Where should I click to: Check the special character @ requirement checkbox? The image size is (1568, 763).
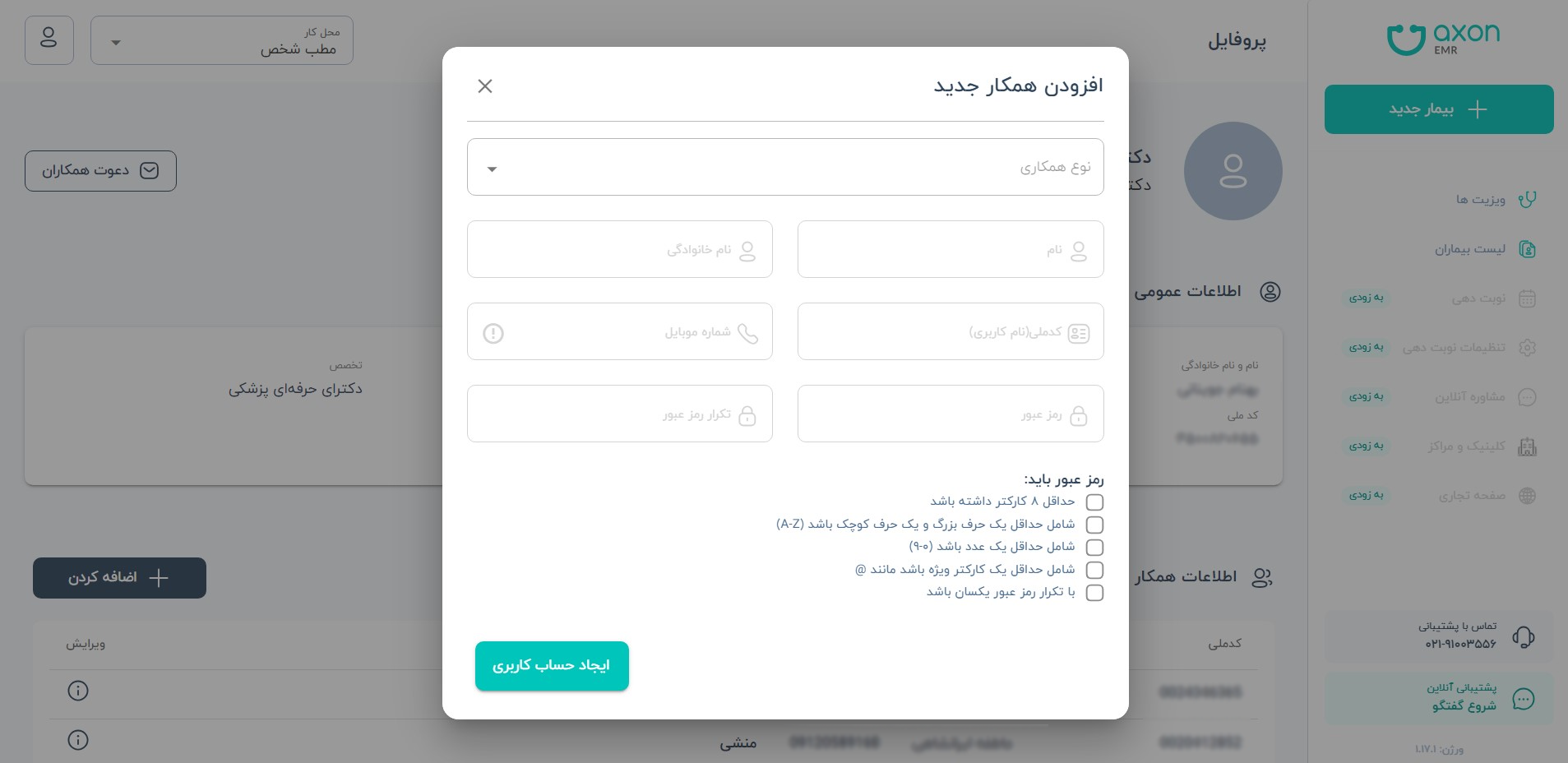pyautogui.click(x=1094, y=570)
